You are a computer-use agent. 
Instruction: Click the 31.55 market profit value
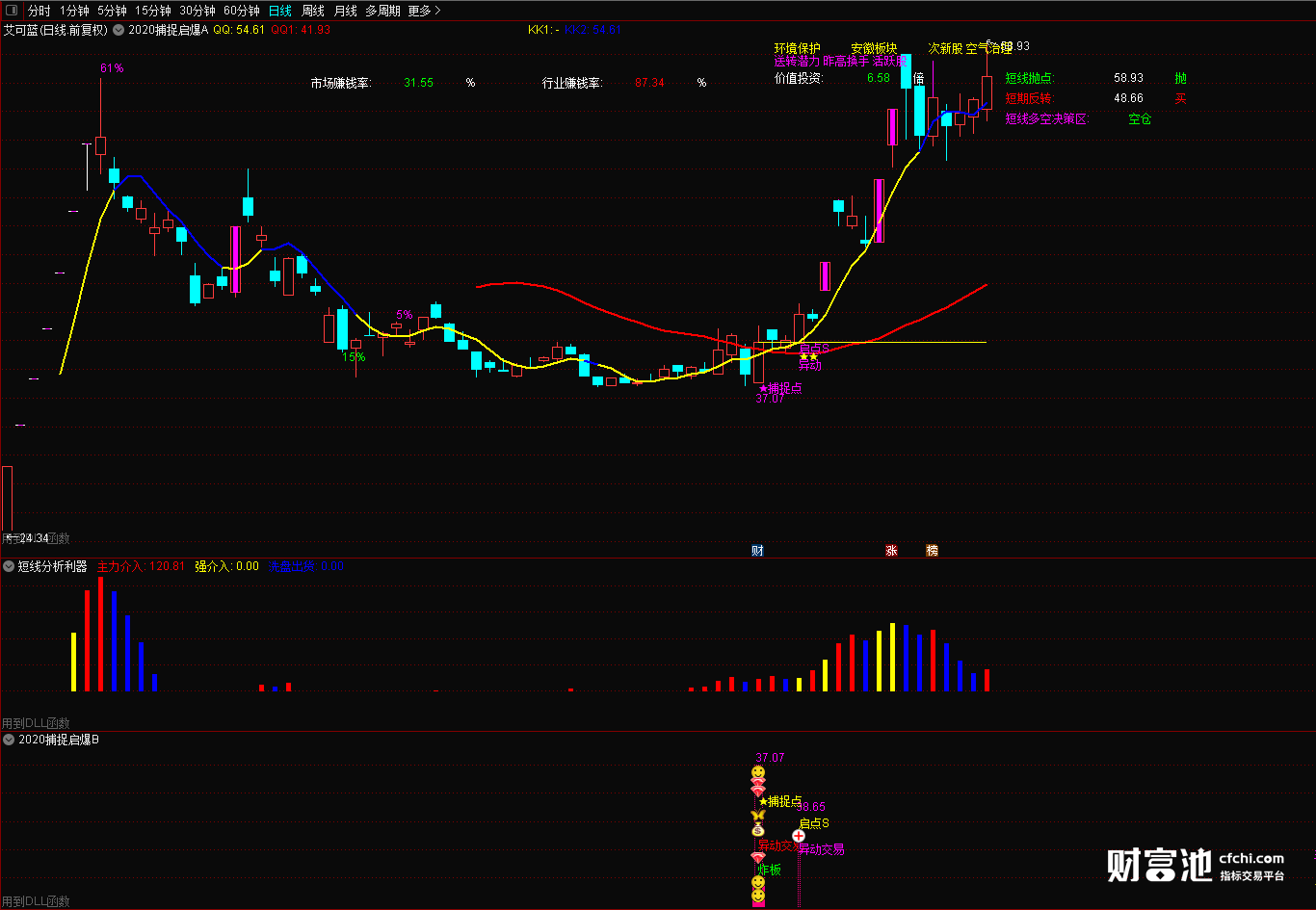pos(419,83)
